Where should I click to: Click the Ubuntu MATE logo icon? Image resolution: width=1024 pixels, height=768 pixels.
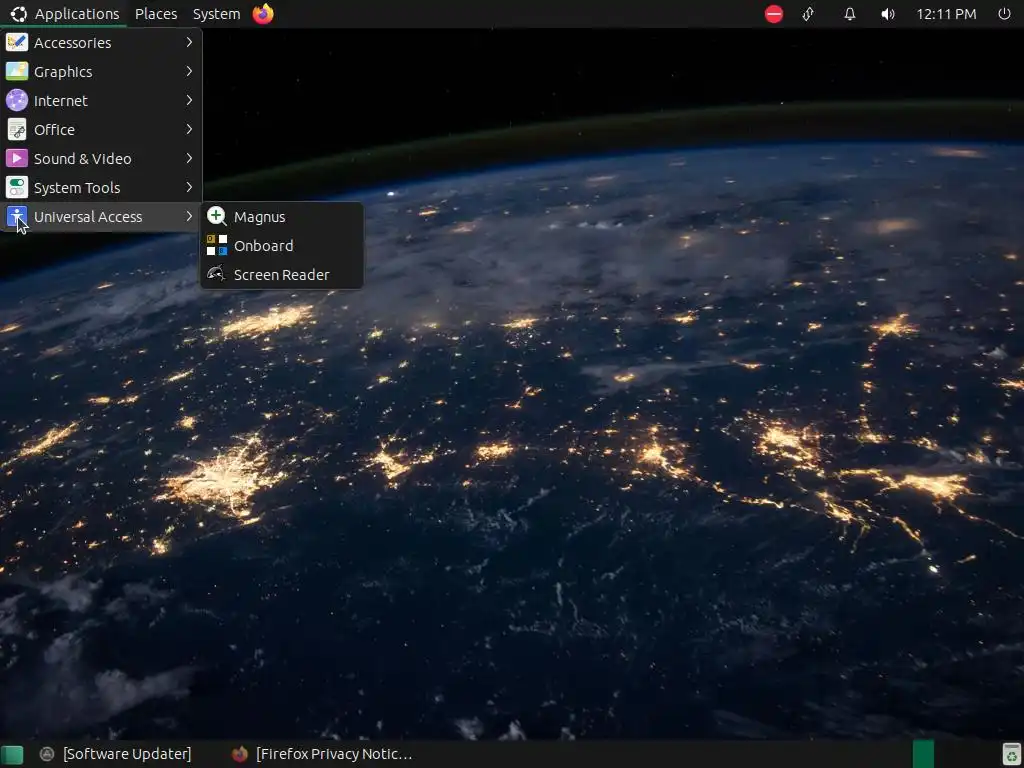click(18, 14)
